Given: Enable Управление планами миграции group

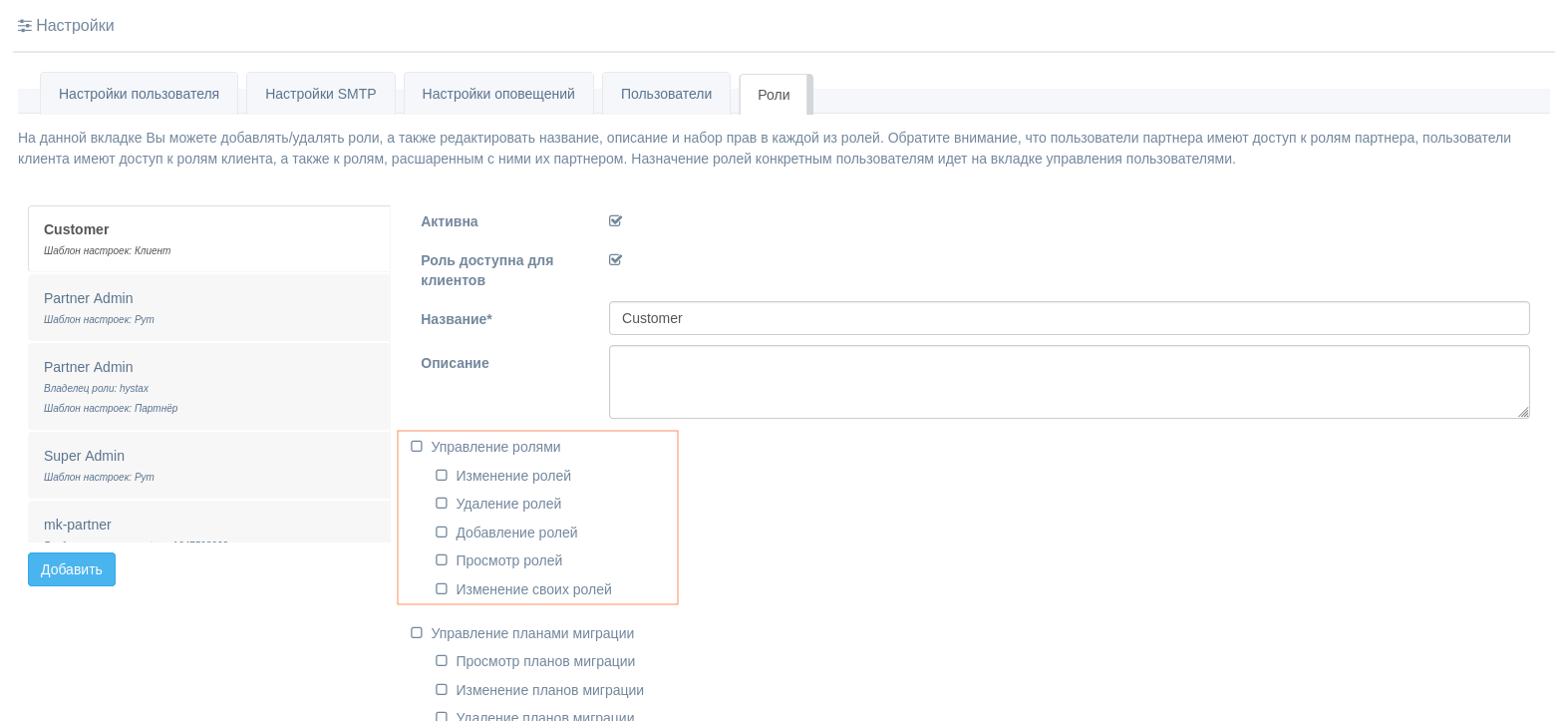Looking at the screenshot, I should click(417, 633).
